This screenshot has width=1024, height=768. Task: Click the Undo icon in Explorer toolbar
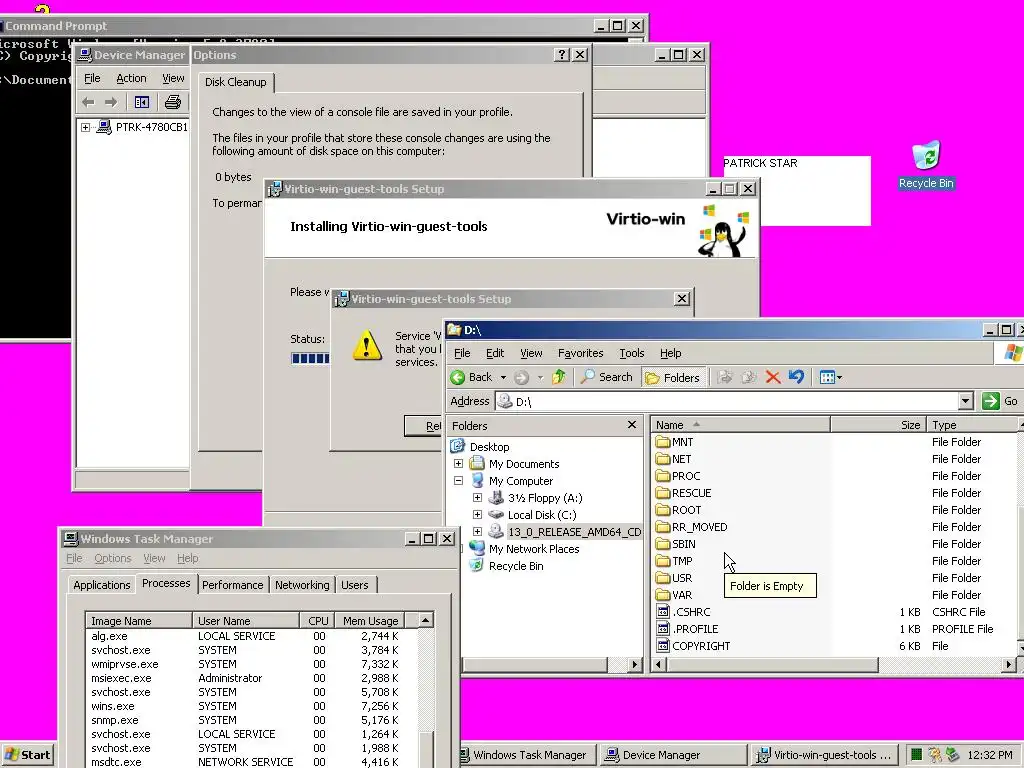(796, 377)
